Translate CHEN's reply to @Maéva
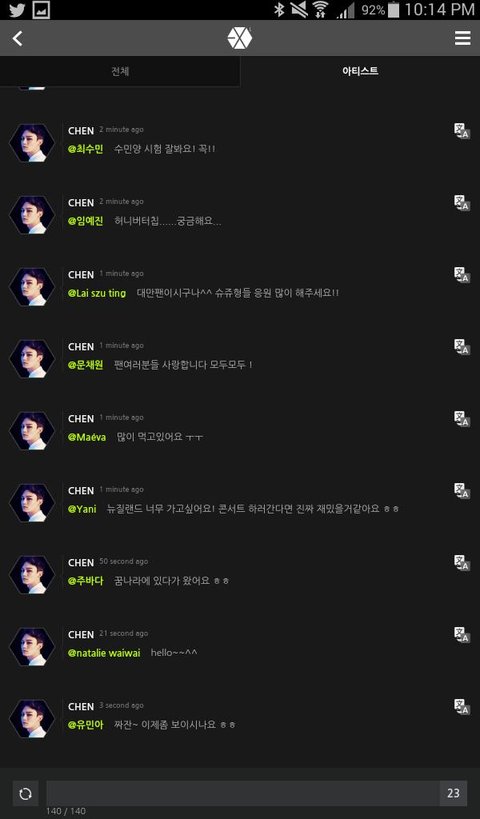Screen dimensions: 480x819 coord(461,419)
